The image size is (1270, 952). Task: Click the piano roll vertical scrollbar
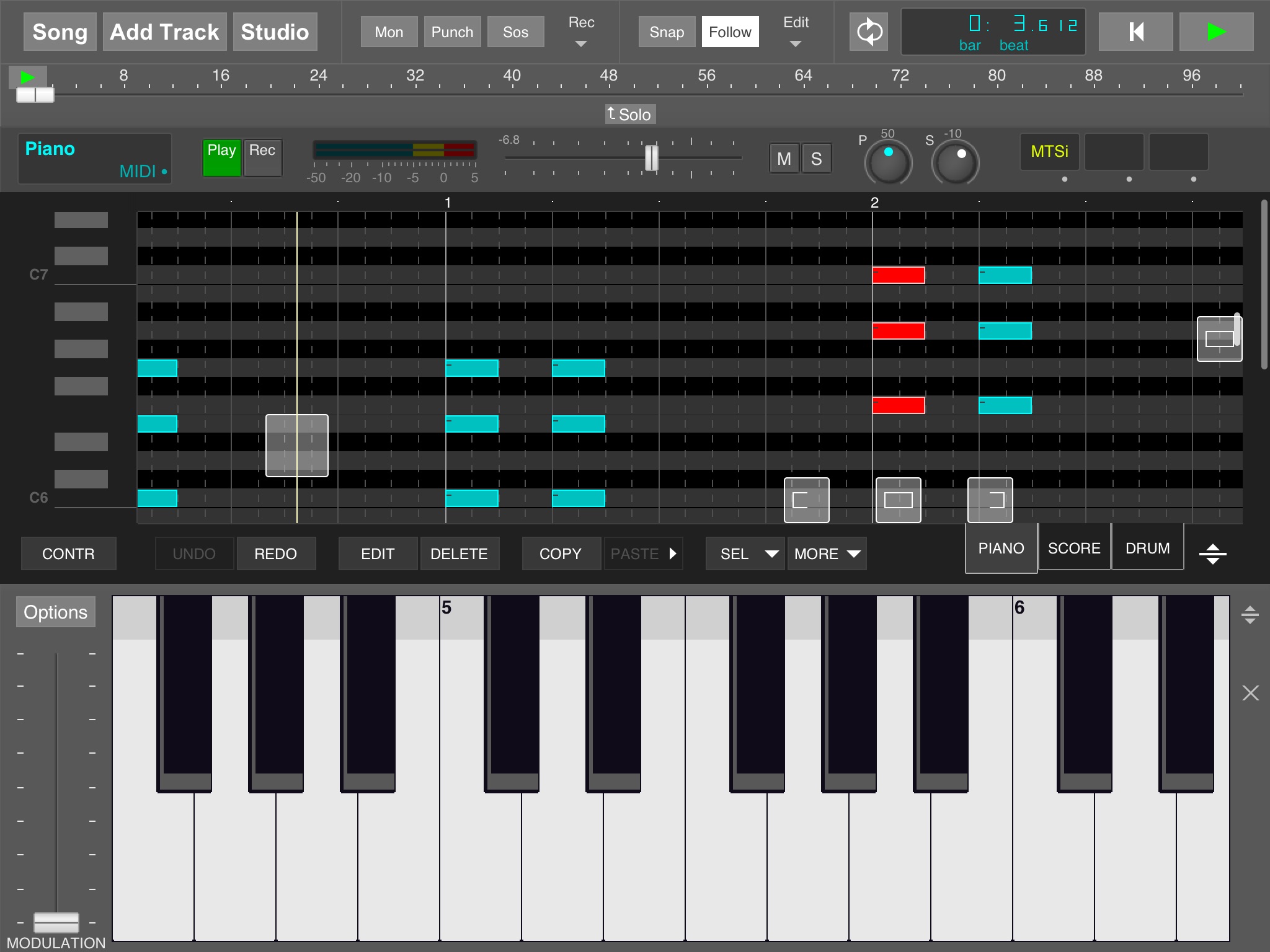coord(1263,284)
